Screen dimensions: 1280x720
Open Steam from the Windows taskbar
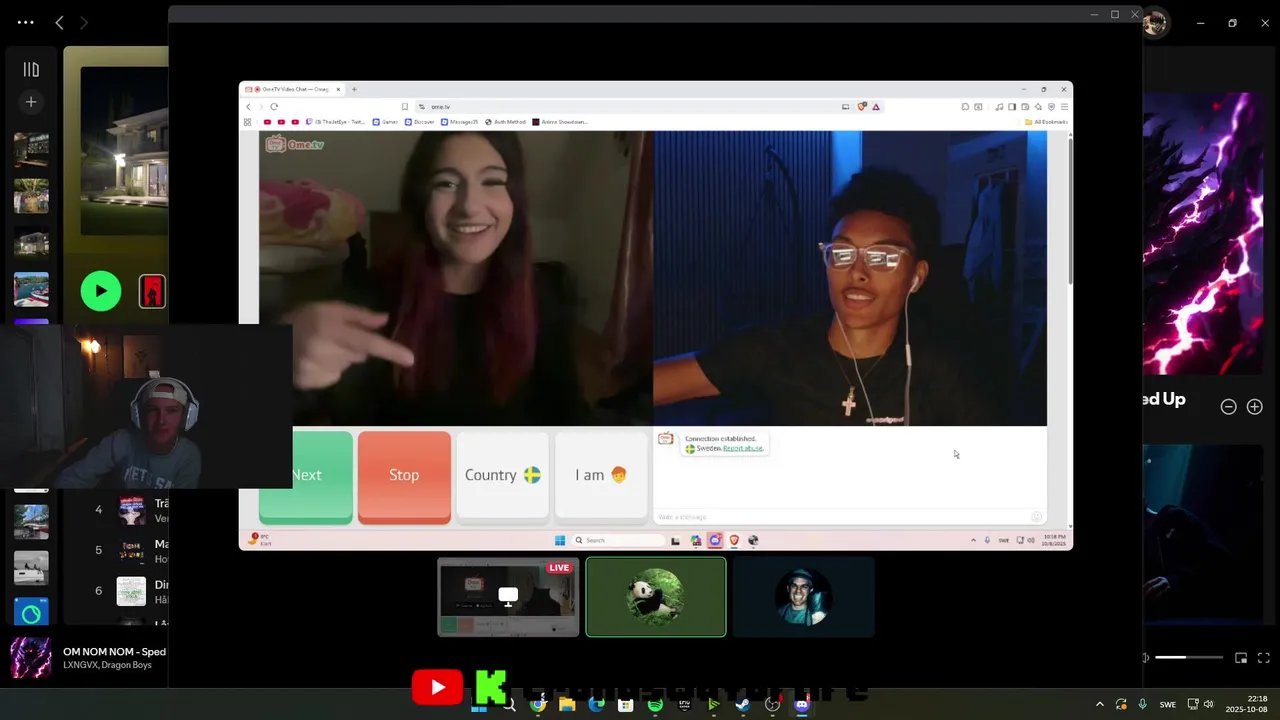743,705
